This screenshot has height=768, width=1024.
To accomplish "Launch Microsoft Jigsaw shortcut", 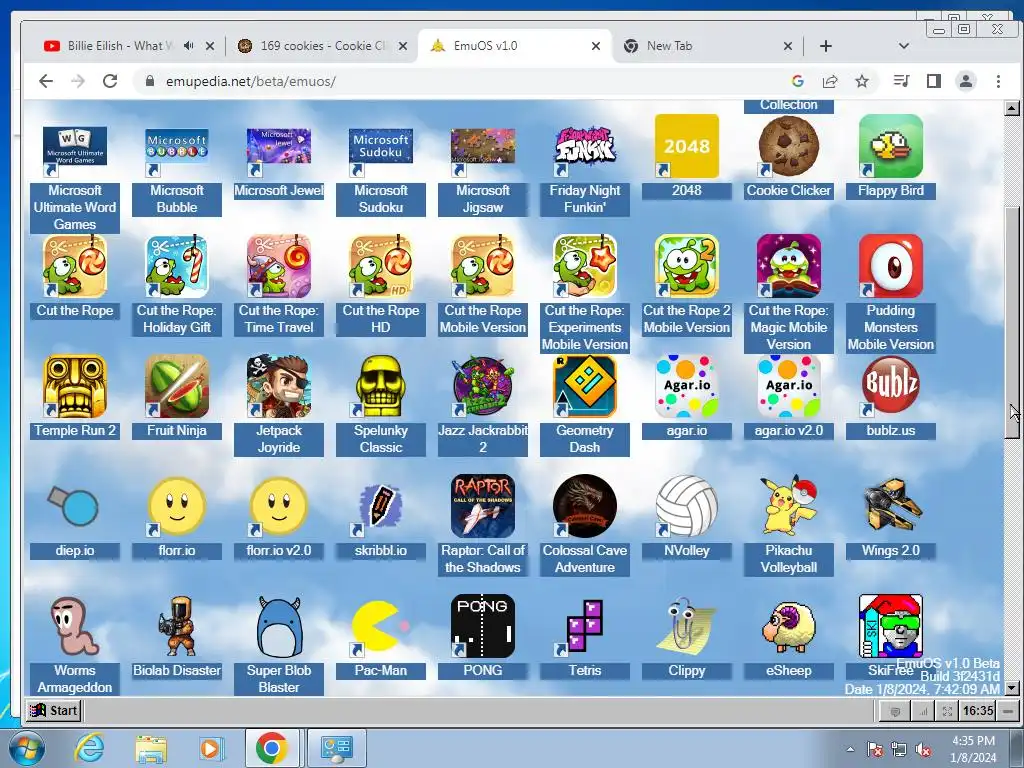I will [x=483, y=146].
